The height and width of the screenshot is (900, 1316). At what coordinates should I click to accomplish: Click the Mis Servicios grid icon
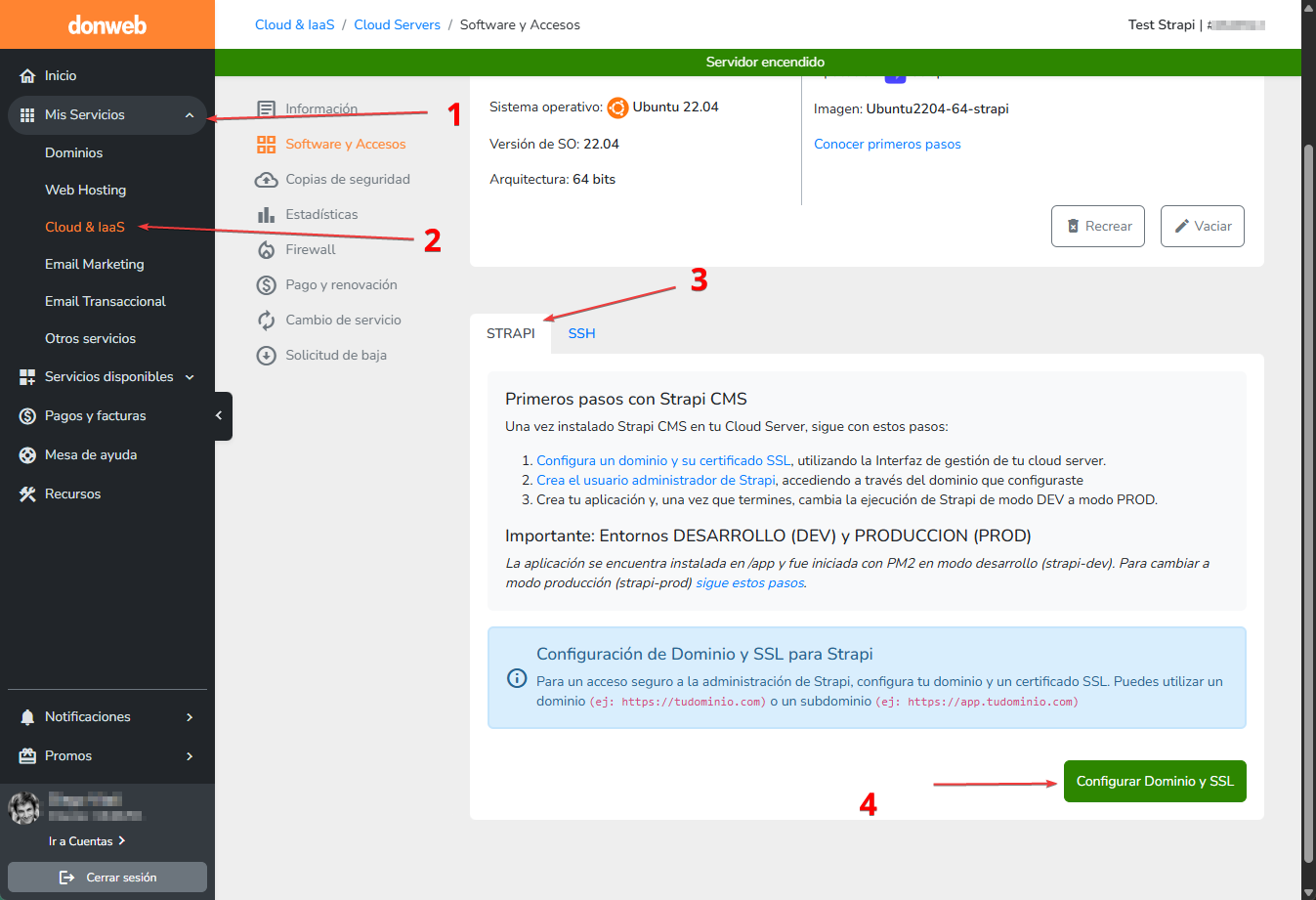(x=27, y=115)
